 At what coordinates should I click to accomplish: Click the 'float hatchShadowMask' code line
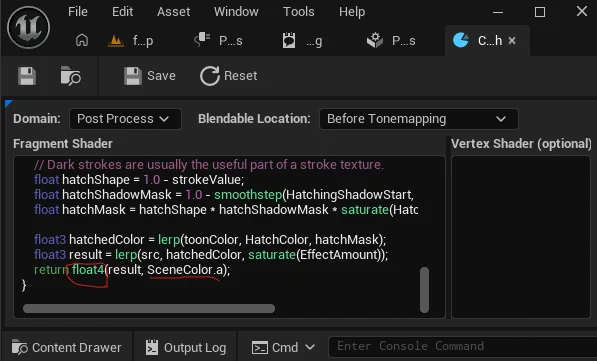coord(223,195)
